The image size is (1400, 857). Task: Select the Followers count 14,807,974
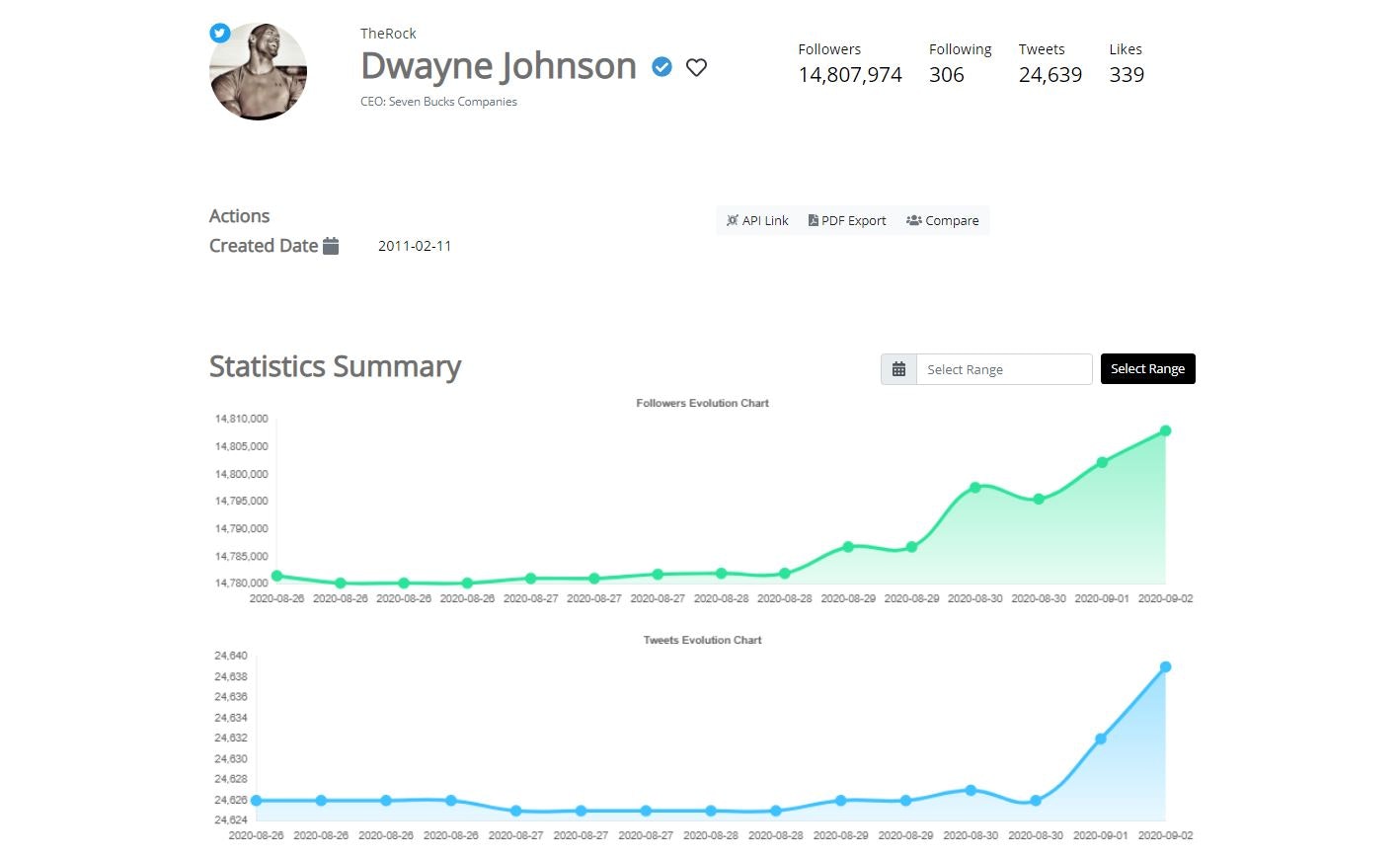[850, 74]
